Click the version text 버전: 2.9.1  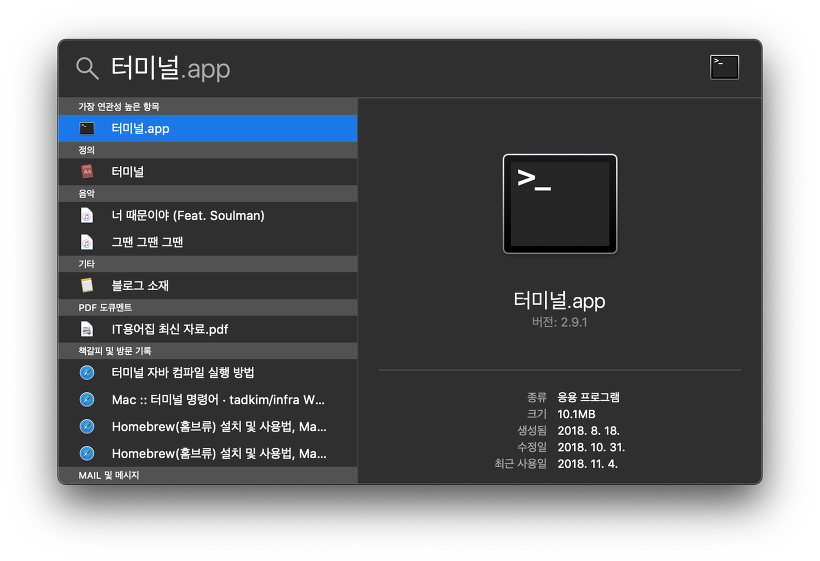(x=560, y=322)
